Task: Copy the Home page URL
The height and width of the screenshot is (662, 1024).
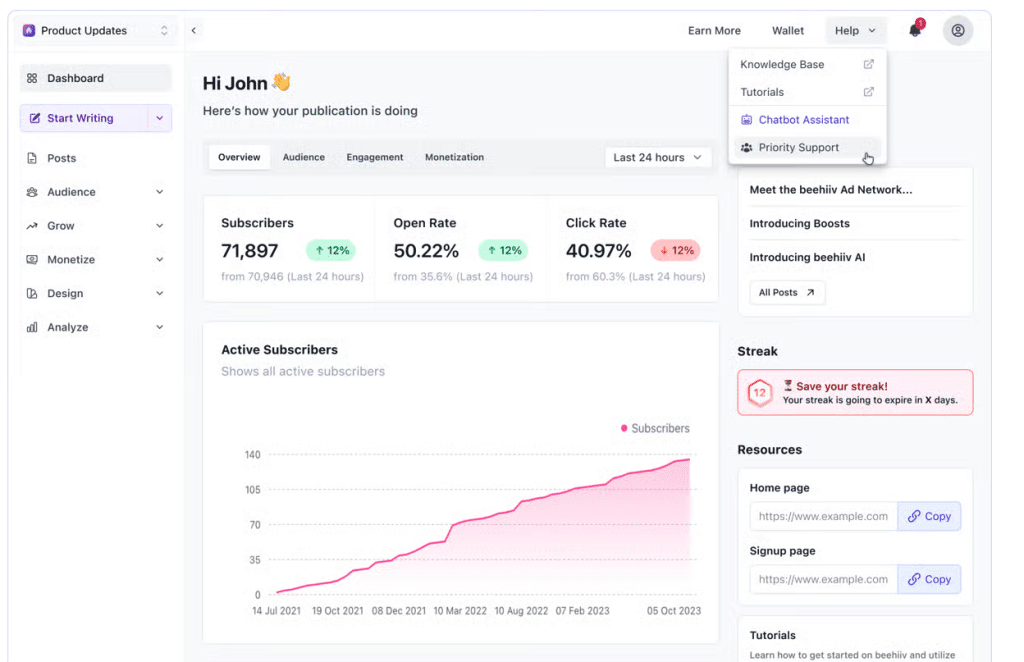Action: tap(929, 516)
